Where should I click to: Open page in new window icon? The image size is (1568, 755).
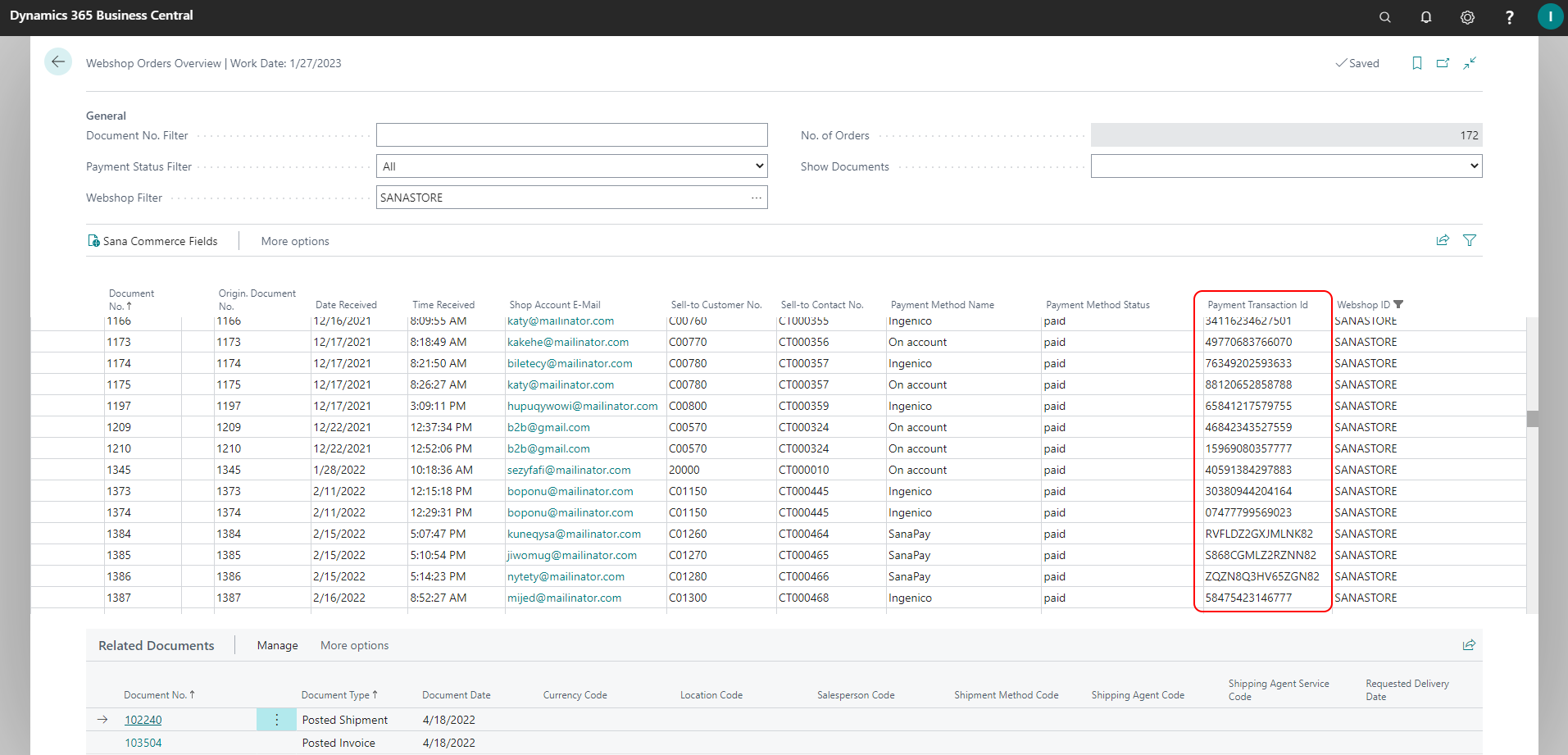(x=1443, y=63)
